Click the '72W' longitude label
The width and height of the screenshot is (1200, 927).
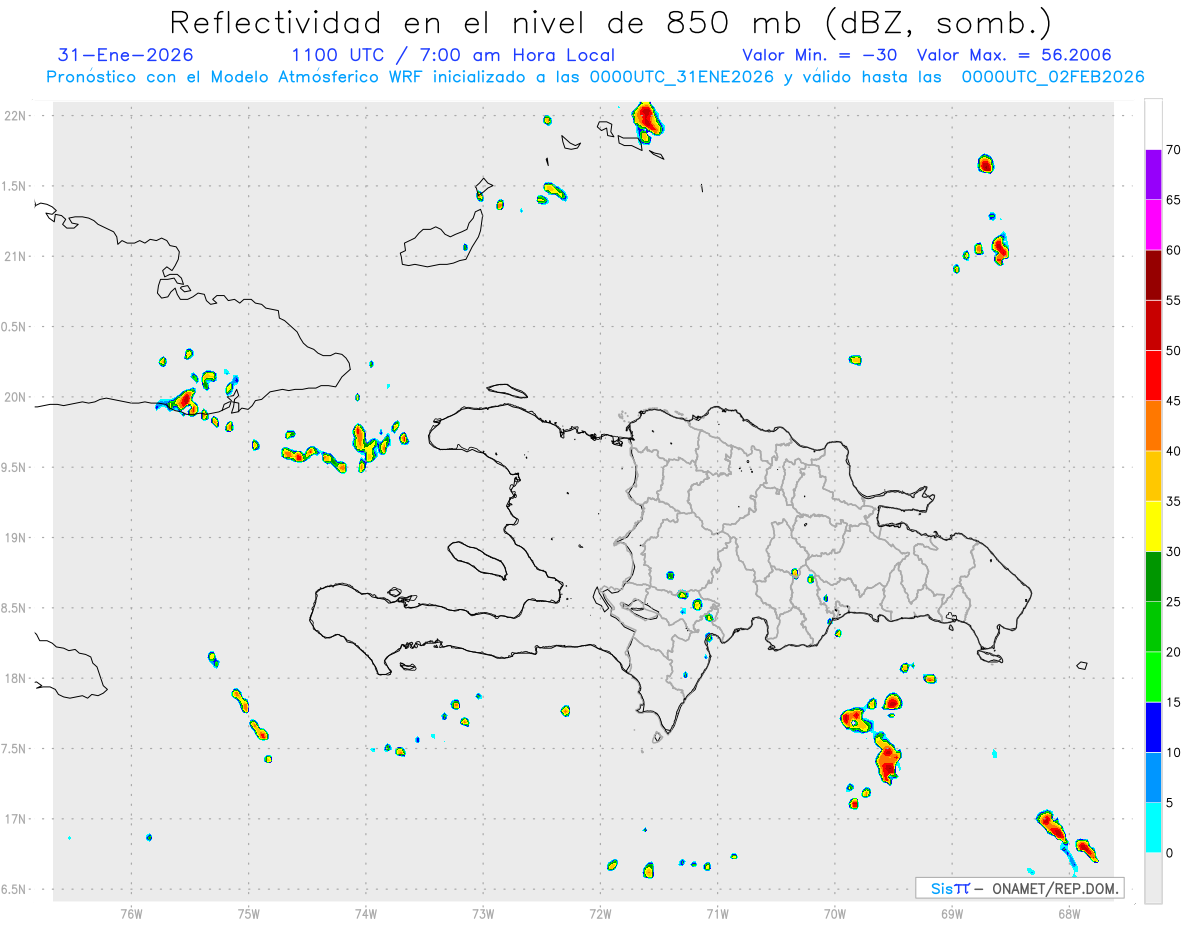pos(600,912)
